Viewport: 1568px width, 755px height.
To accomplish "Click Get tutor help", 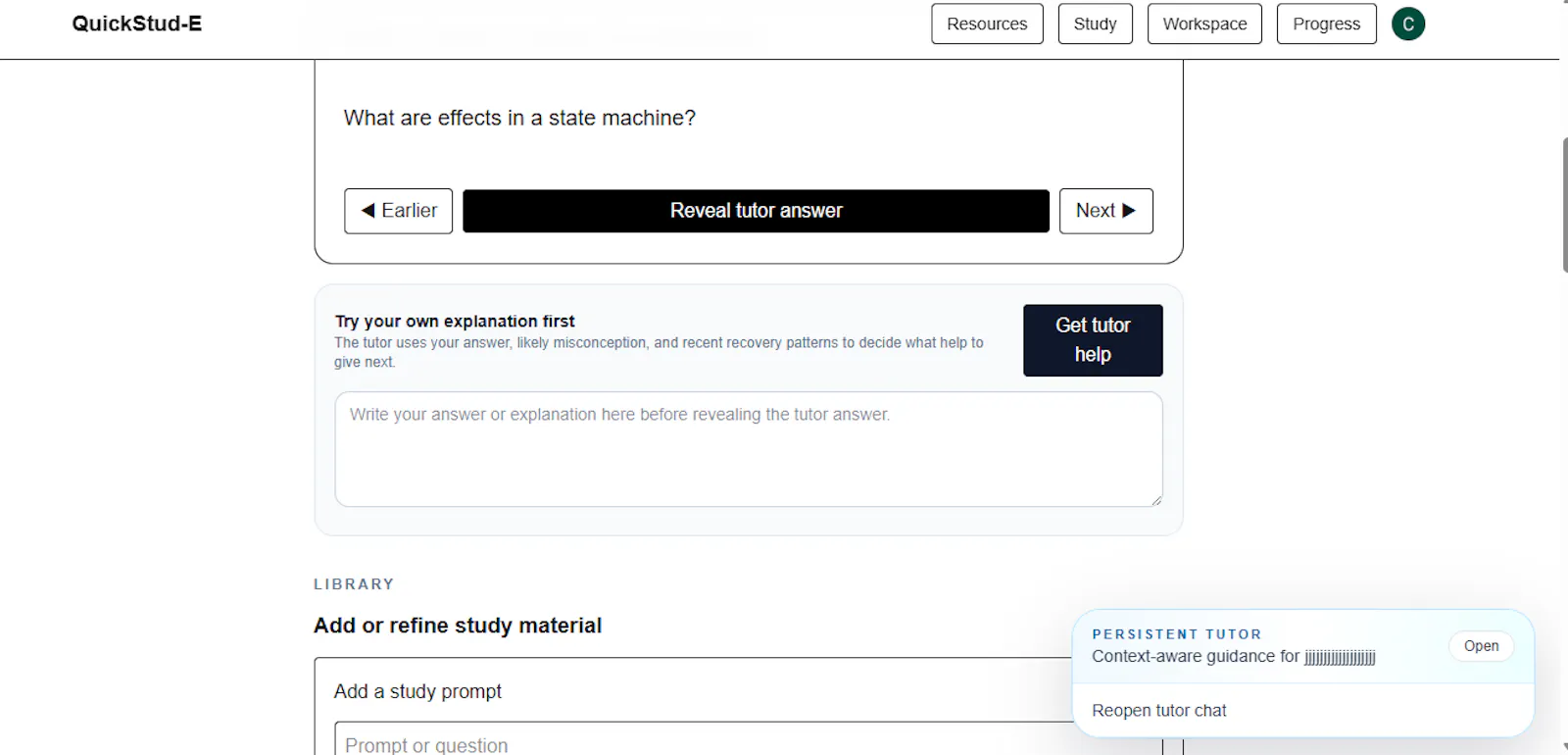I will (x=1093, y=340).
